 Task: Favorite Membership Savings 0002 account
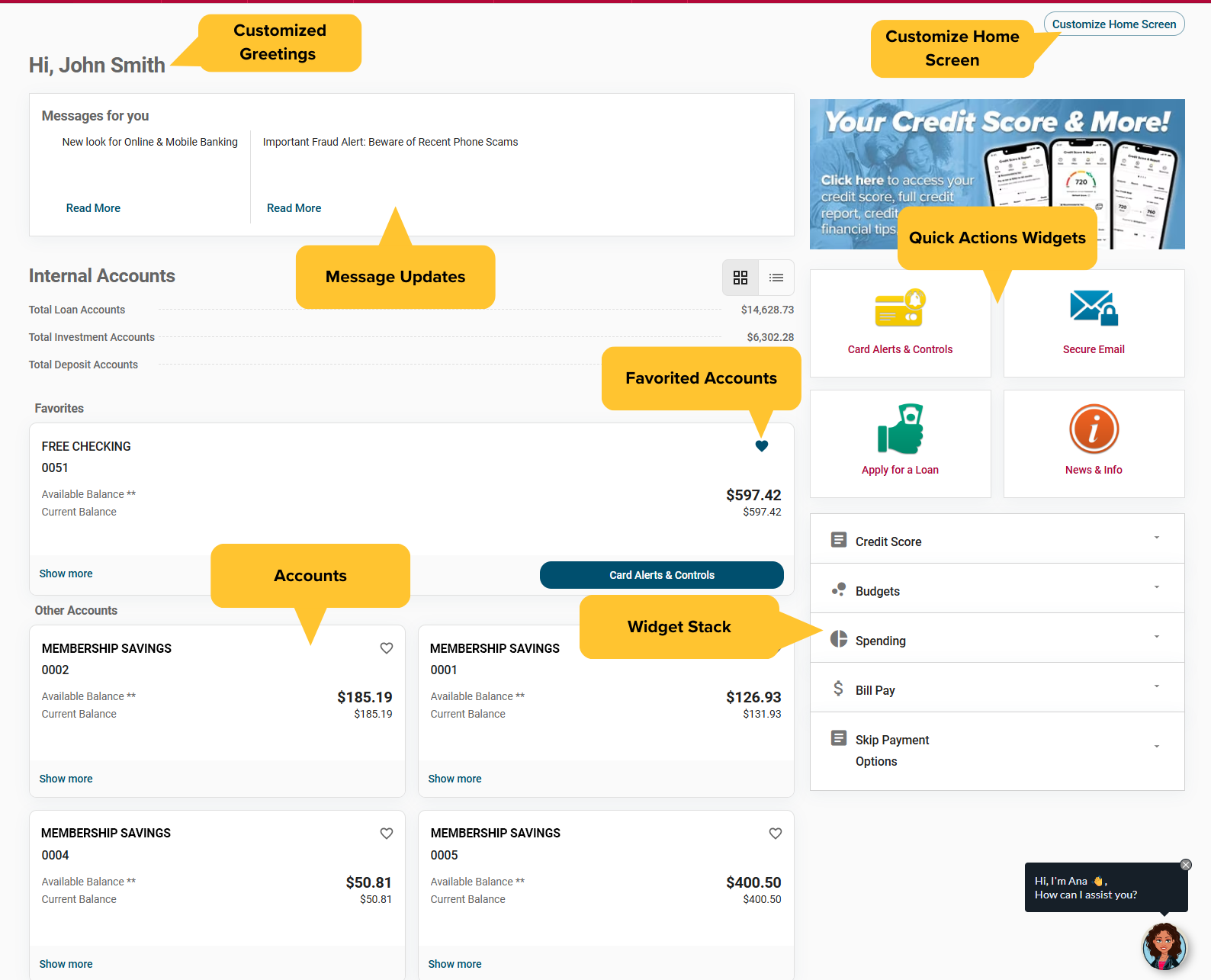pos(387,648)
